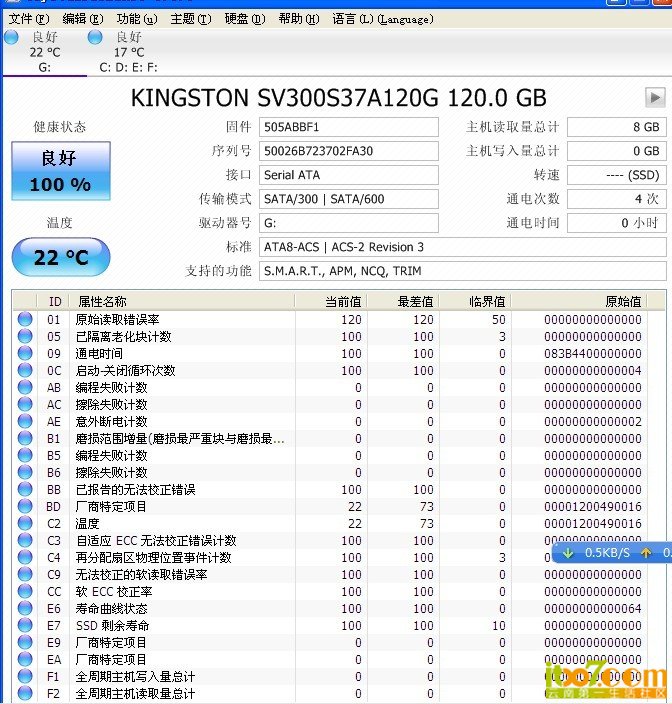The image size is (672, 704).
Task: Click the 当前值 column header
Action: pos(331,301)
